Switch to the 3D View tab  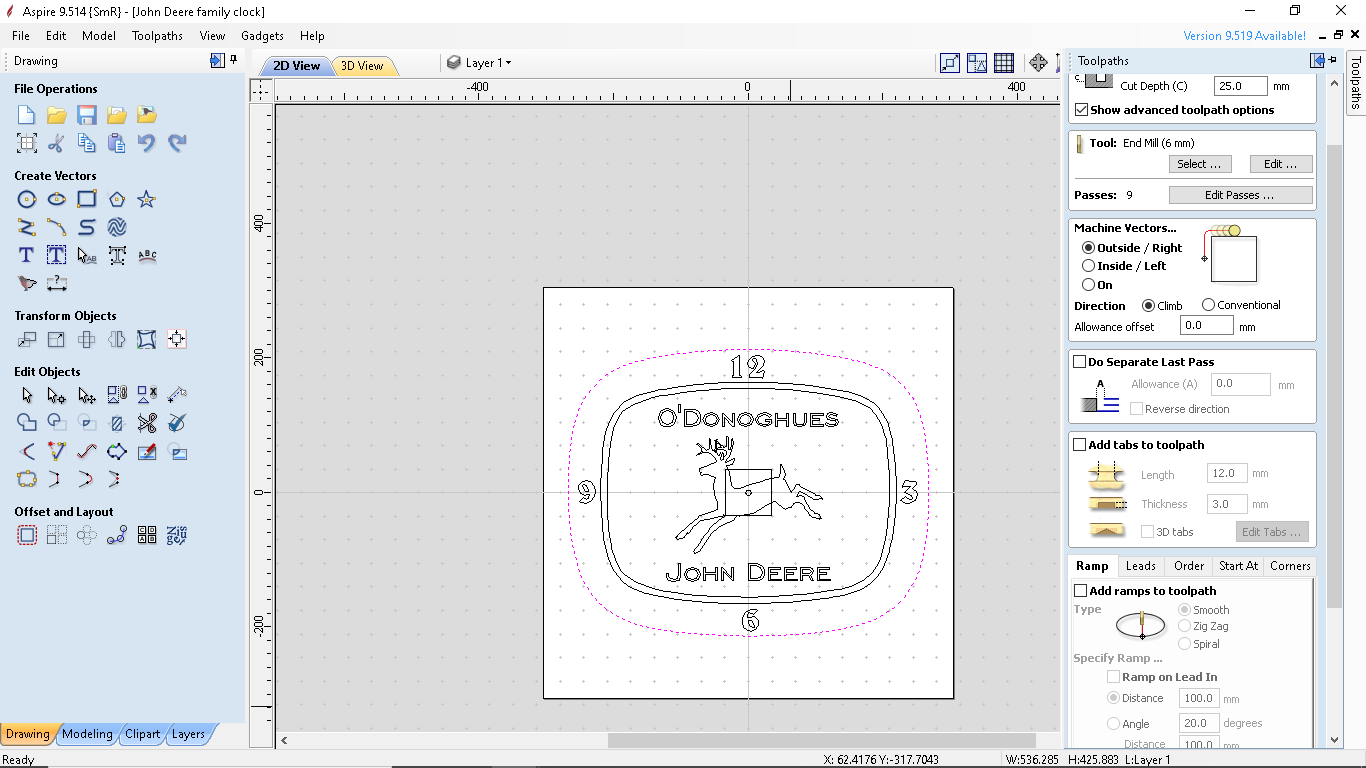point(364,64)
